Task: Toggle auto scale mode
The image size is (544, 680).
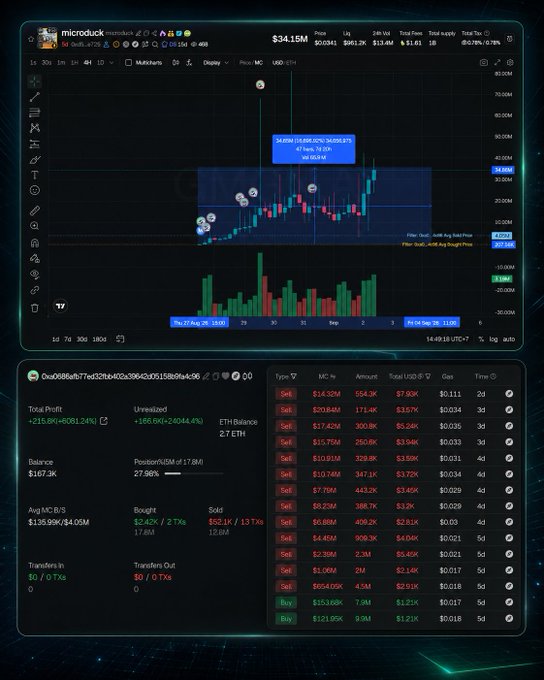Action: (x=509, y=339)
